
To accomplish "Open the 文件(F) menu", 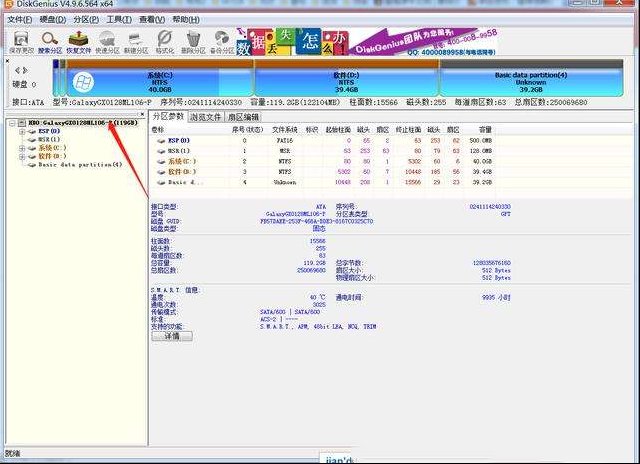I will coord(20,20).
